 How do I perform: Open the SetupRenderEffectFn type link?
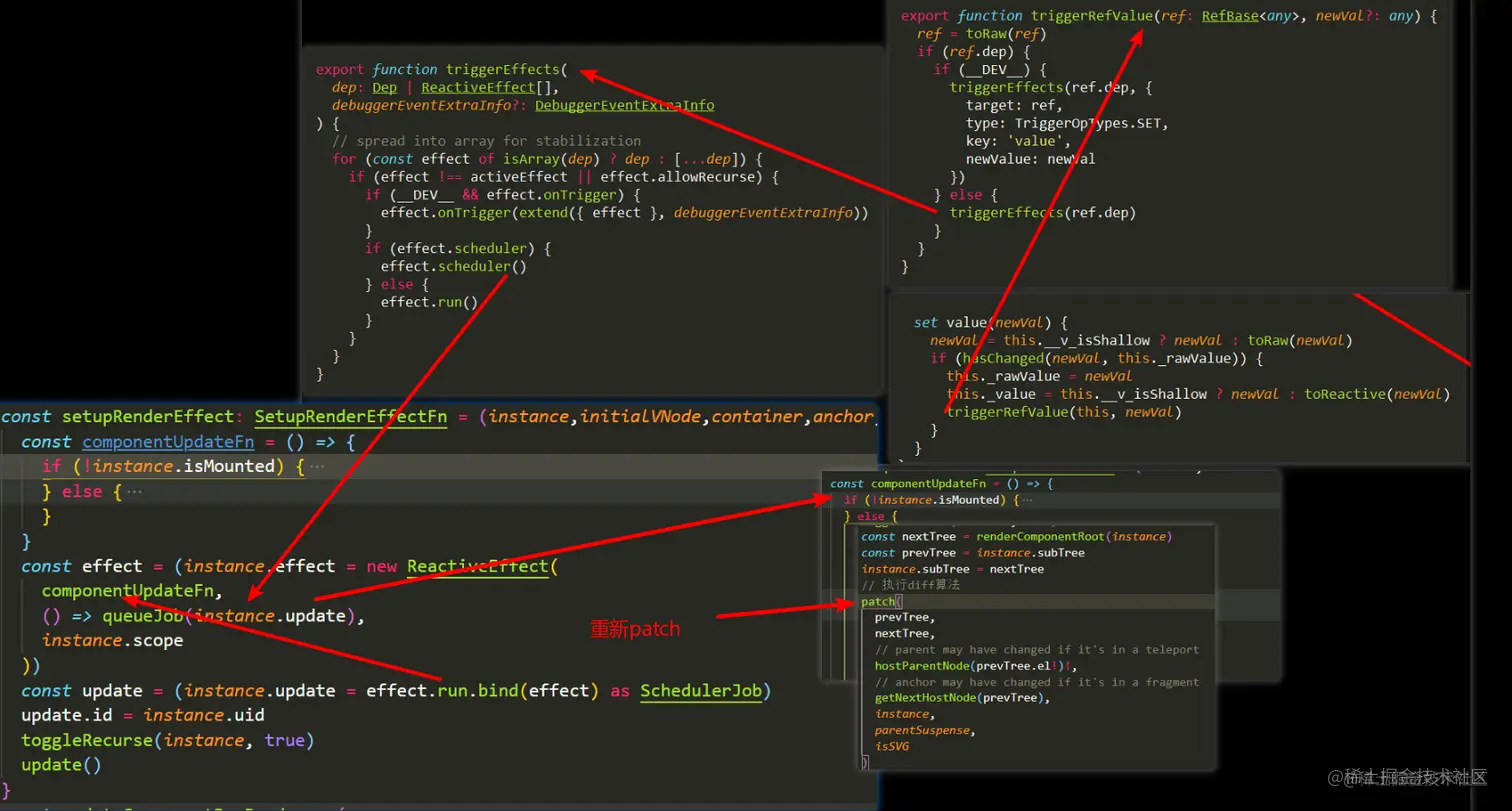350,417
